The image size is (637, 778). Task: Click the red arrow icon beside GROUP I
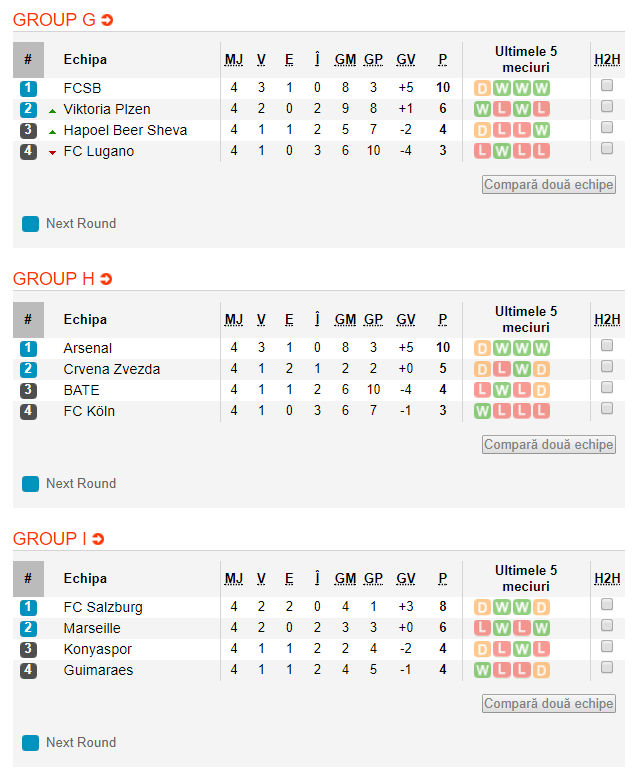(x=98, y=539)
